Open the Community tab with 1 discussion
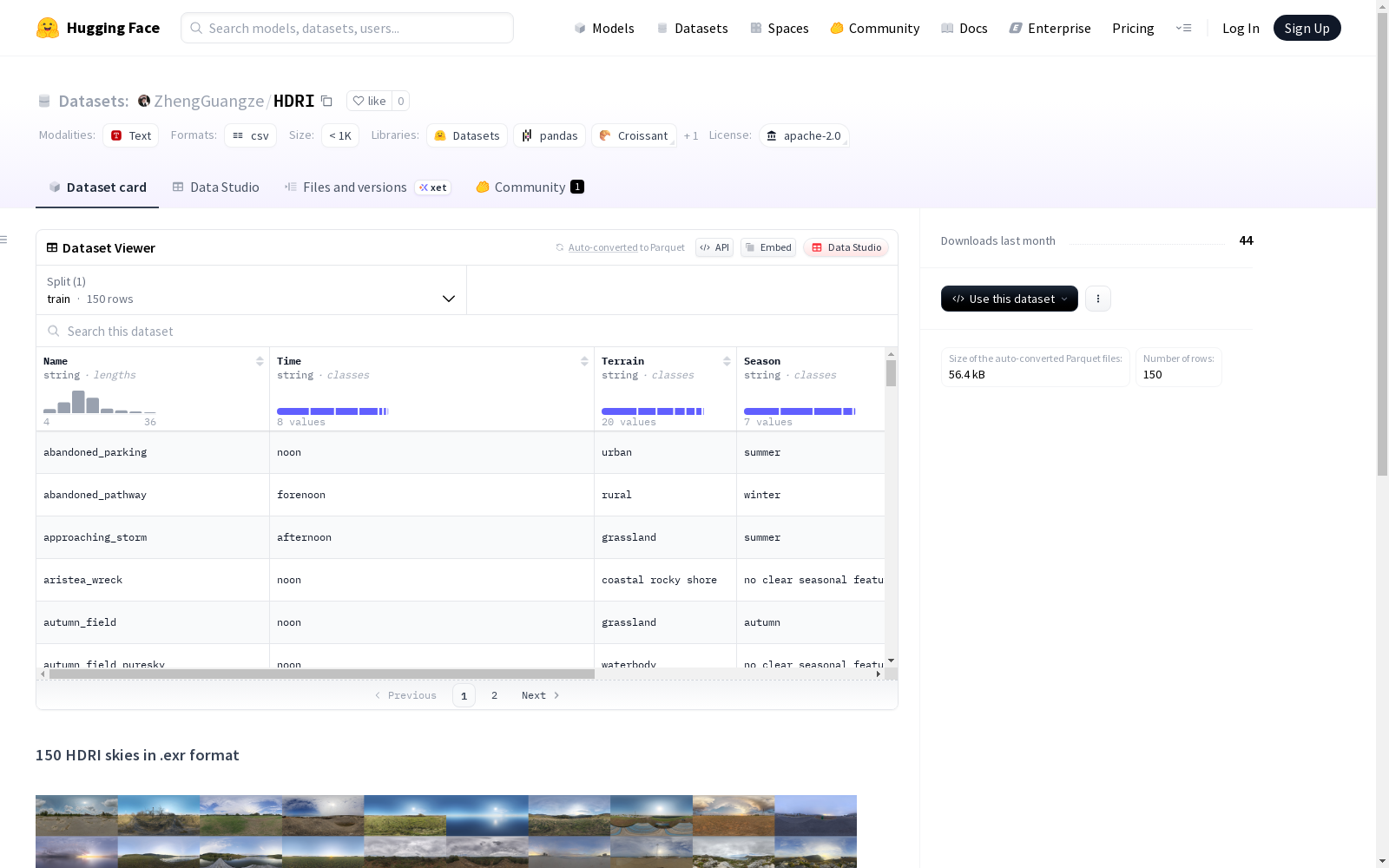This screenshot has height=868, width=1389. coord(530,187)
